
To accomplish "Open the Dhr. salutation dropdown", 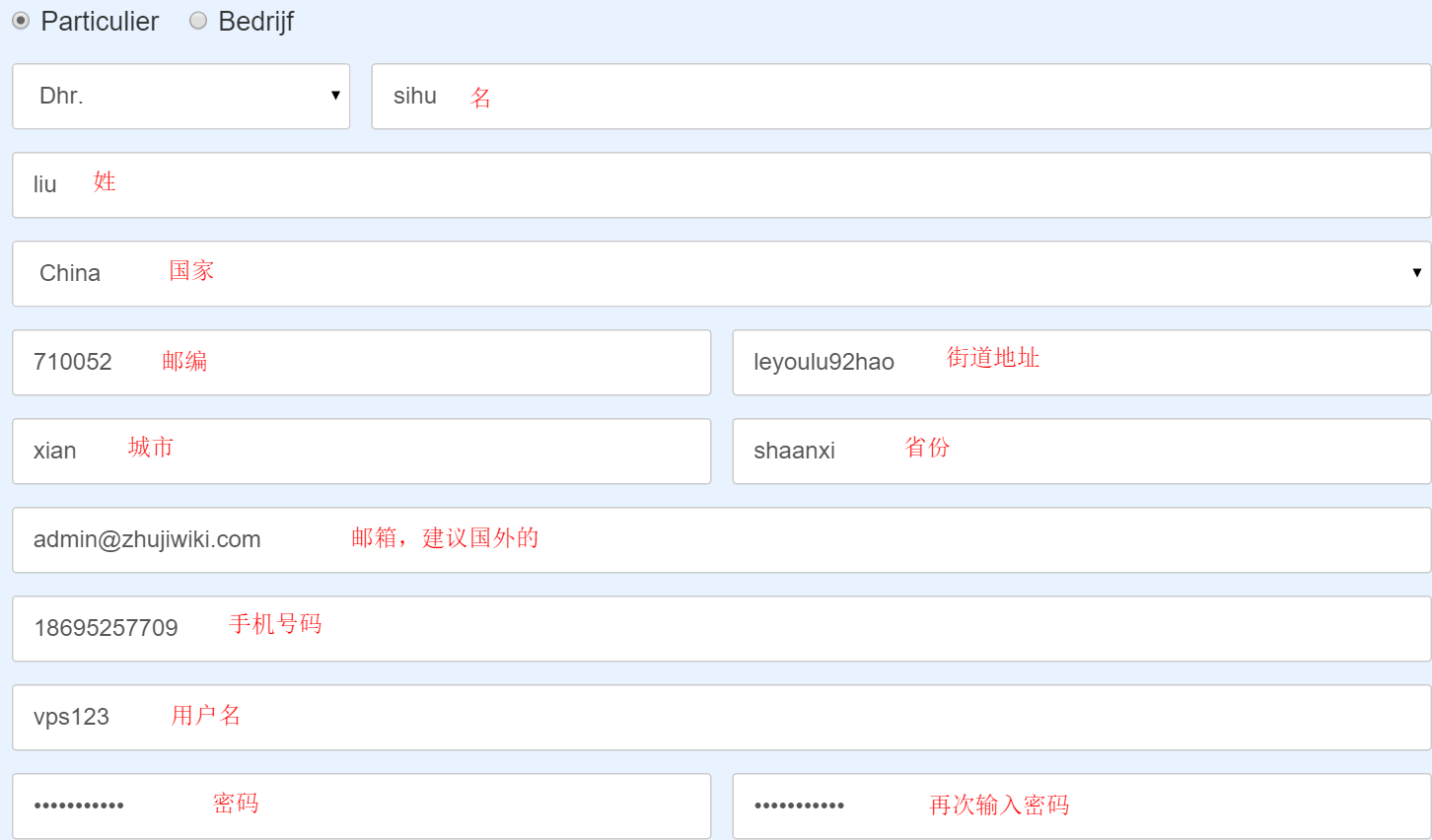I will 181,97.
